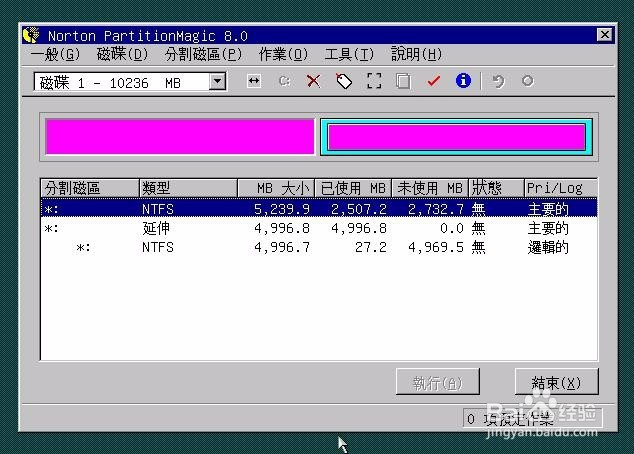This screenshot has width=634, height=454.
Task: Click the 2,507.2 used MB value
Action: [359, 209]
